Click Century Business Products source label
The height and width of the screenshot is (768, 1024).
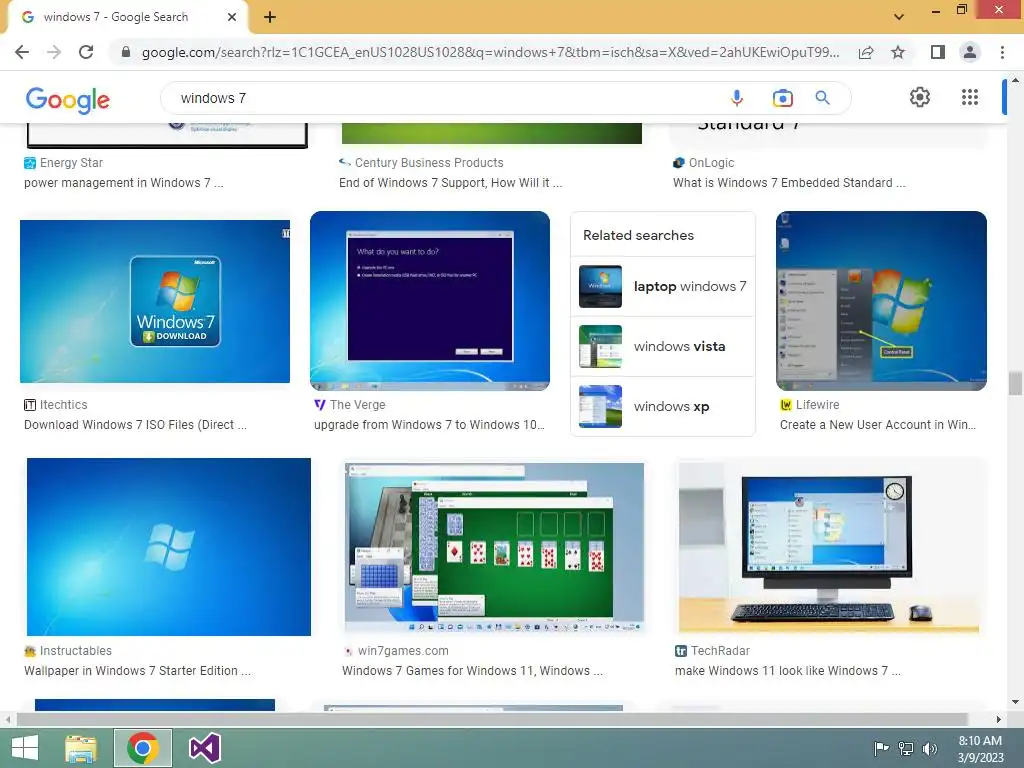429,163
